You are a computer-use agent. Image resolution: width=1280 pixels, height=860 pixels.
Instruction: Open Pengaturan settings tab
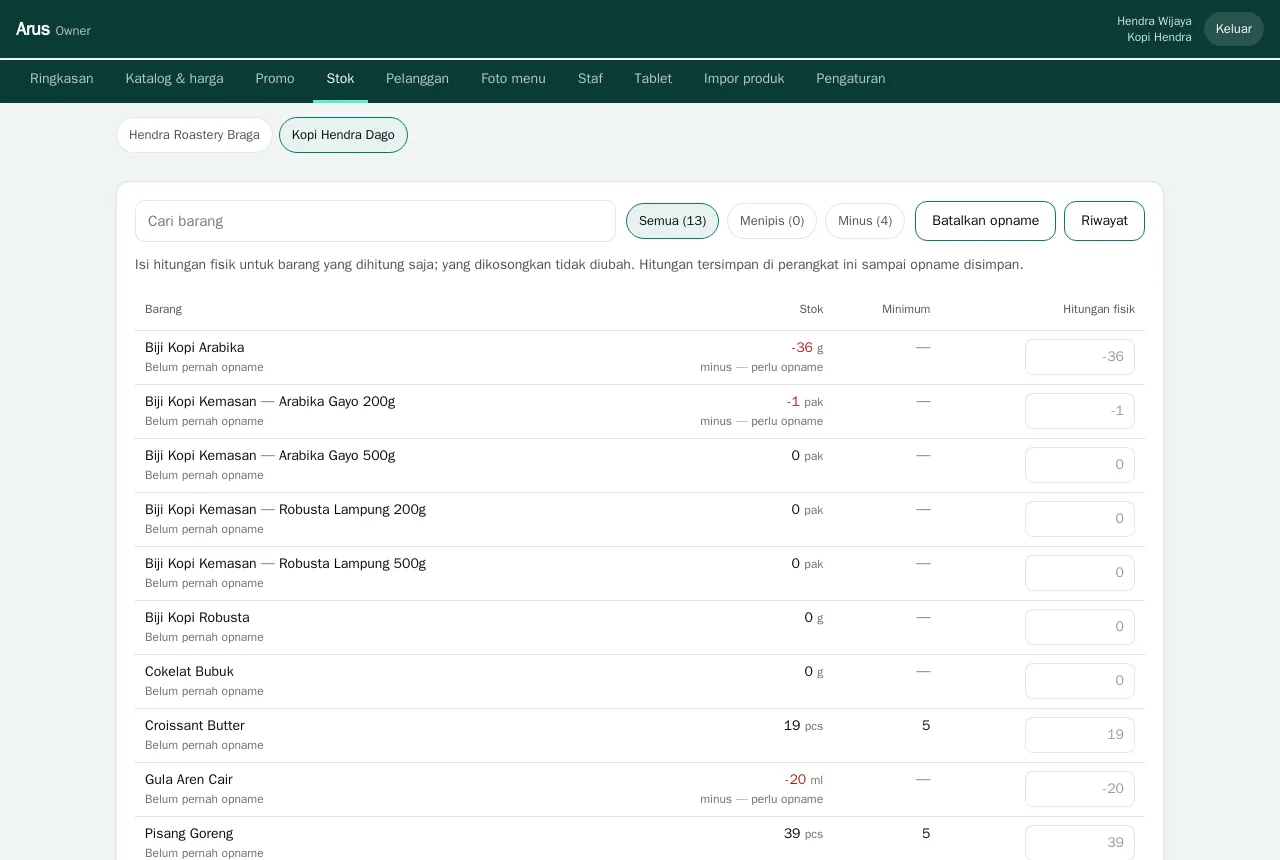[x=851, y=79]
